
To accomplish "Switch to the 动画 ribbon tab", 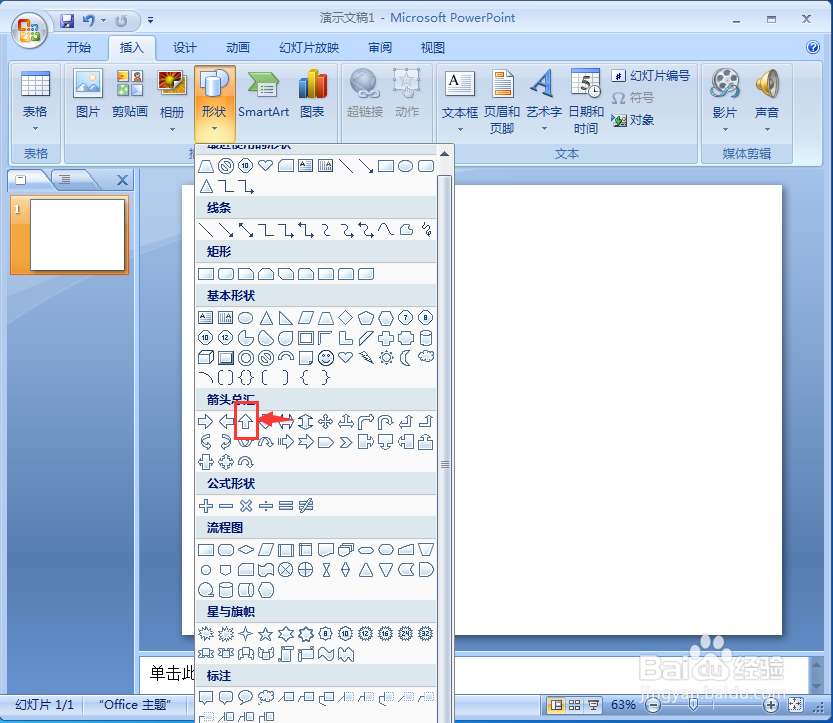I will click(238, 48).
